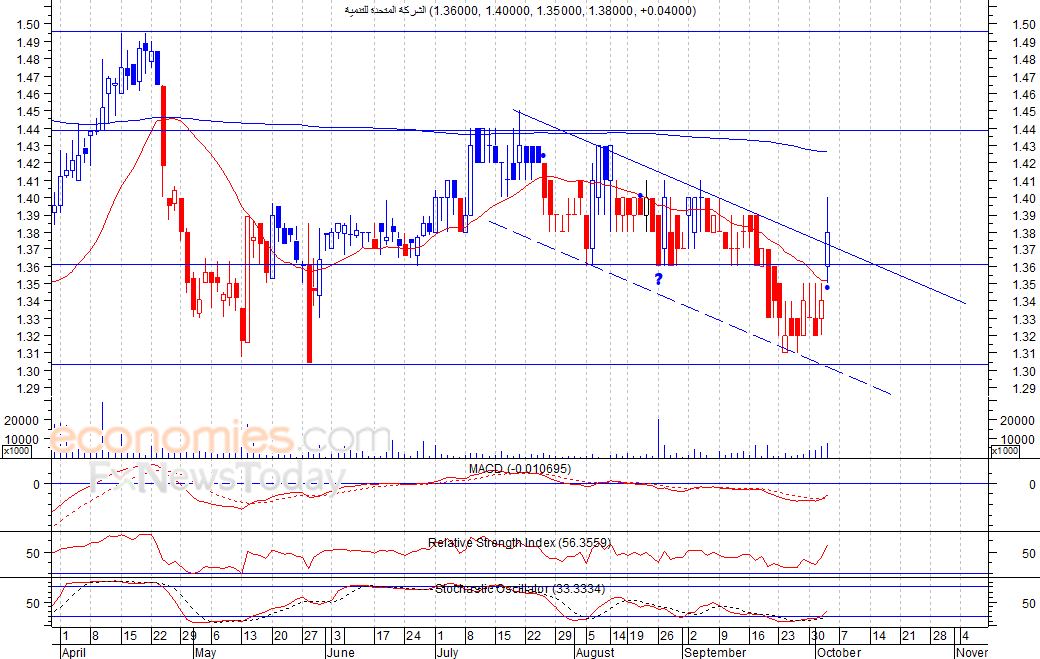Select the April month label on time axis

pyautogui.click(x=74, y=652)
